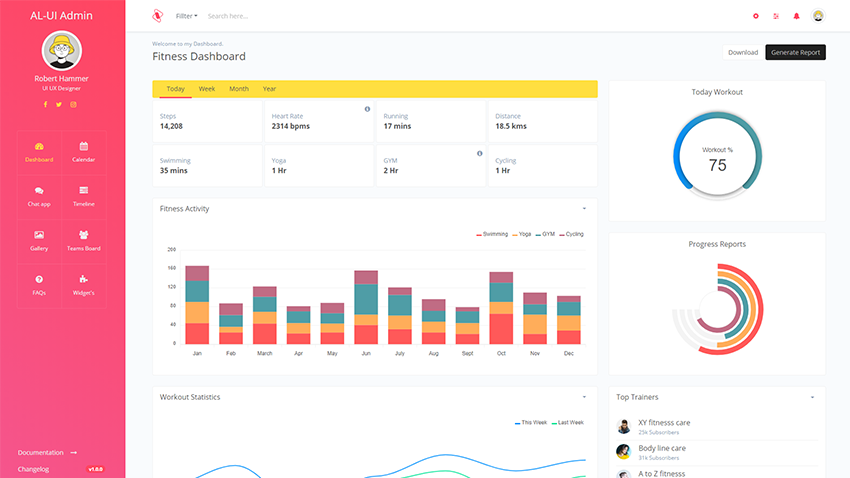
Task: Click the notification bell icon
Action: point(797,16)
